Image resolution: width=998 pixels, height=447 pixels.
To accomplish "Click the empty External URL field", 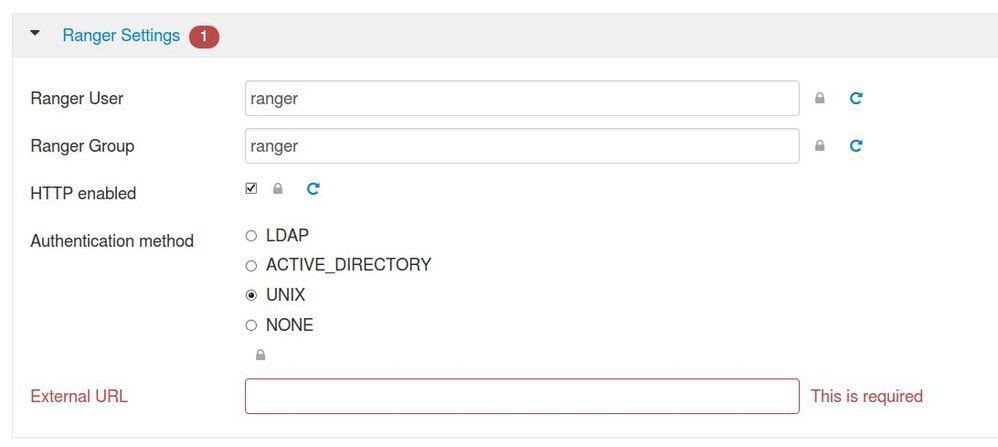I will tap(521, 396).
